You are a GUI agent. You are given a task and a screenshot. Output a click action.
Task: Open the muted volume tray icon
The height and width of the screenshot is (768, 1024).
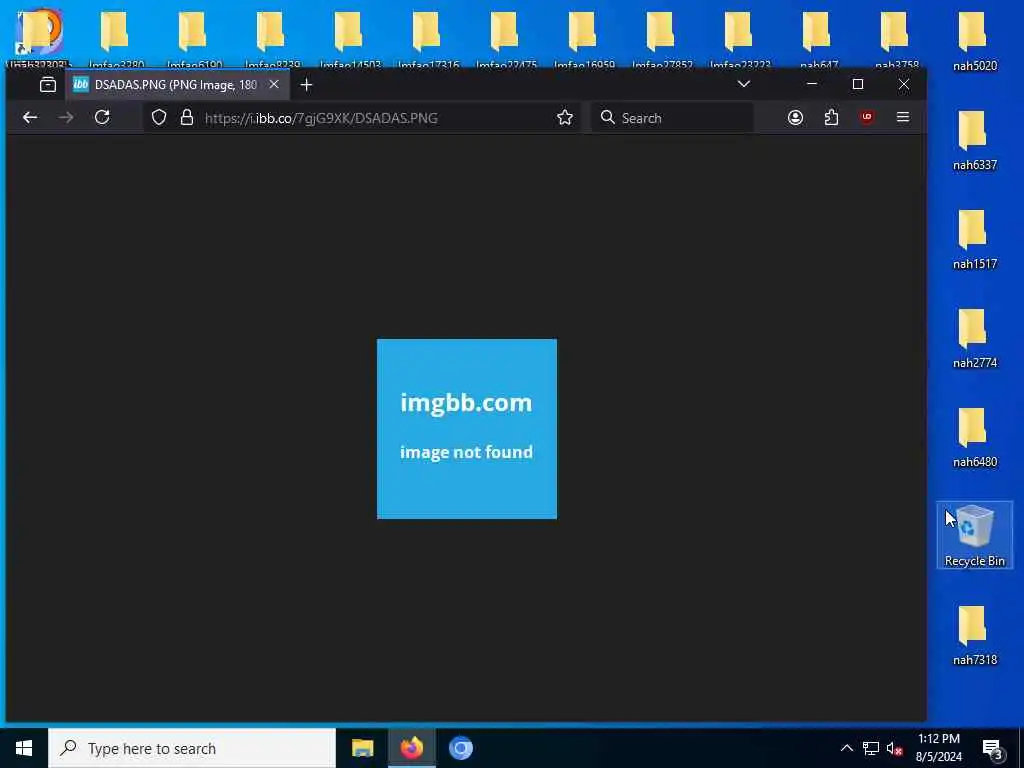(894, 748)
